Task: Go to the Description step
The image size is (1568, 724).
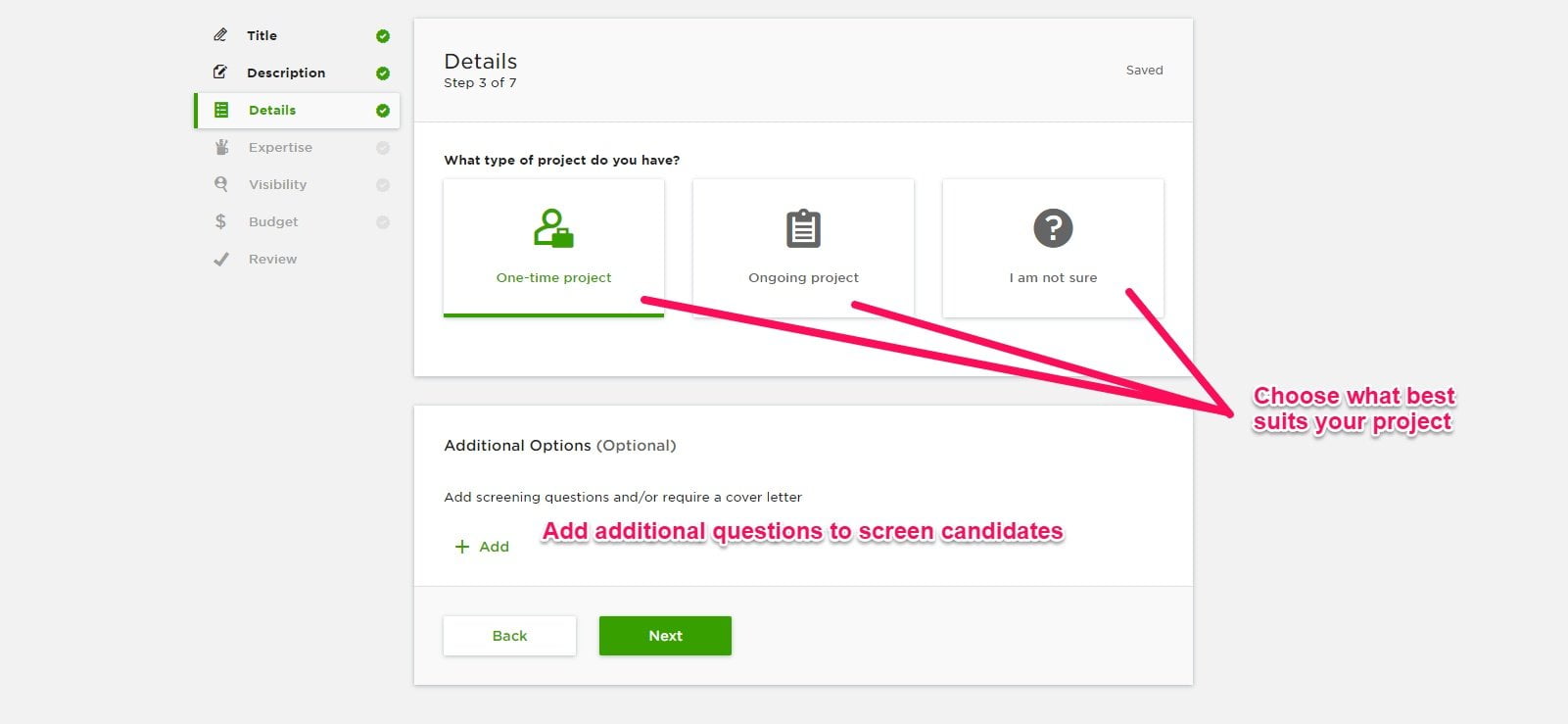Action: (x=286, y=72)
